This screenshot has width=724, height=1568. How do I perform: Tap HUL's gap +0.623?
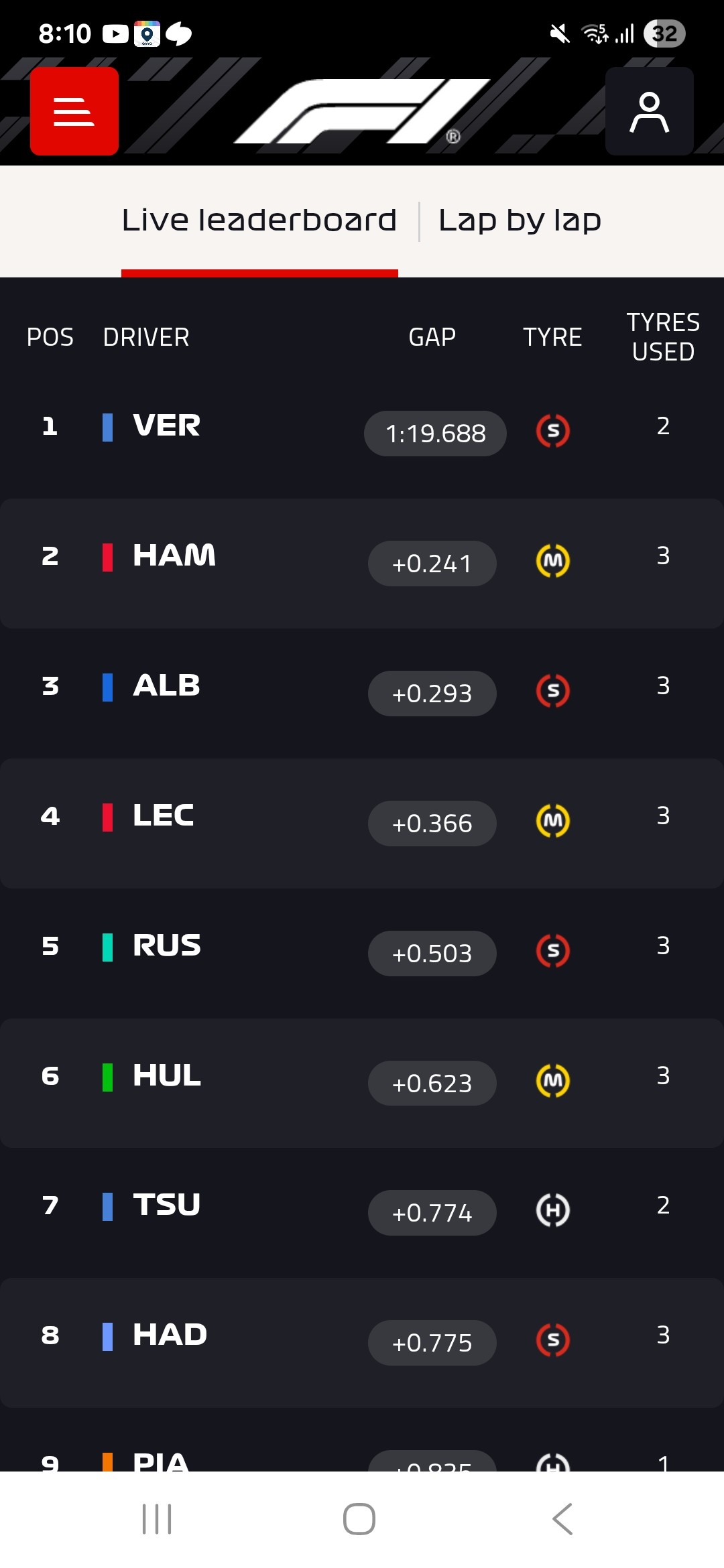tap(432, 1084)
